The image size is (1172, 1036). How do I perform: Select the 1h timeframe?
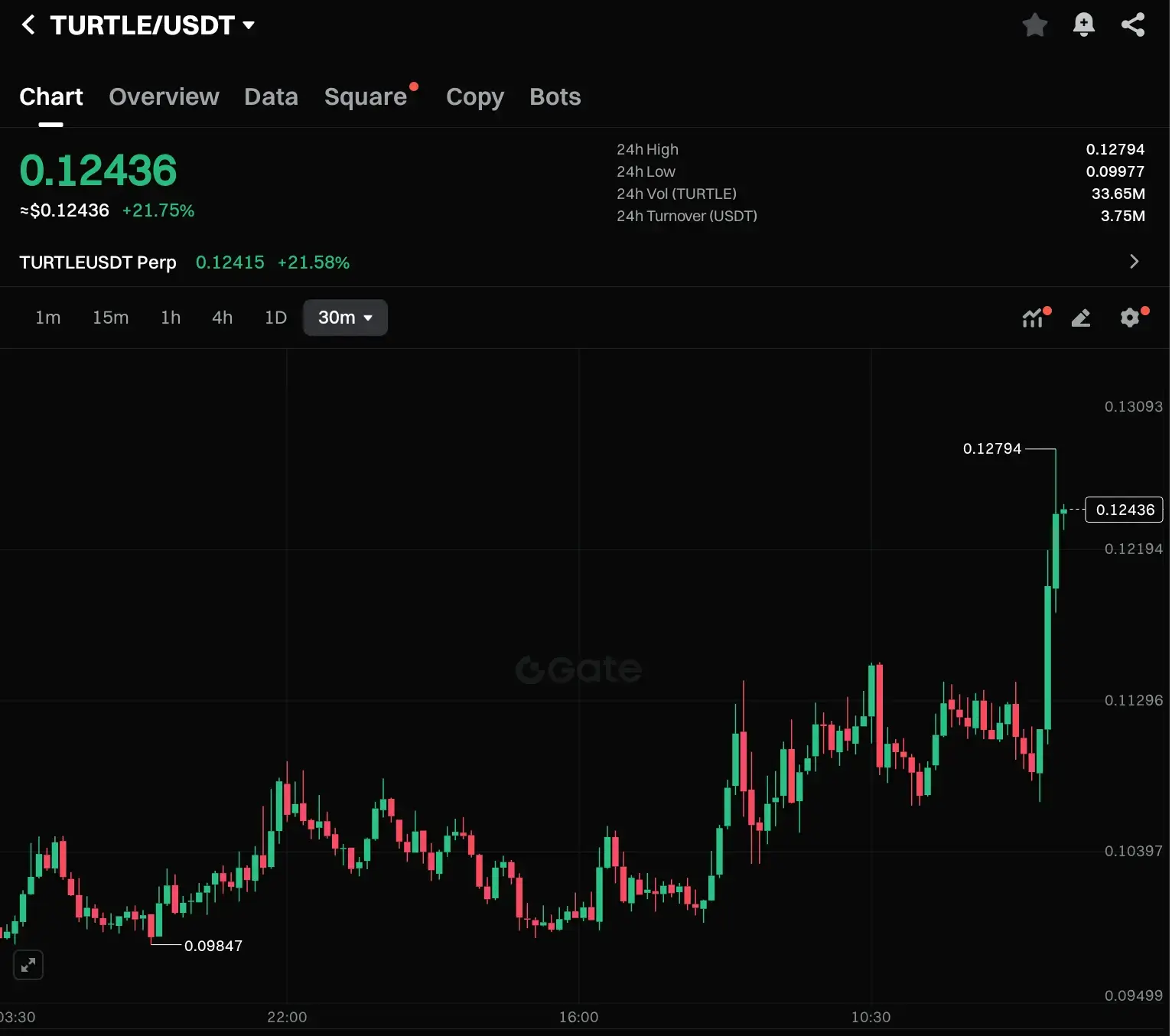171,318
